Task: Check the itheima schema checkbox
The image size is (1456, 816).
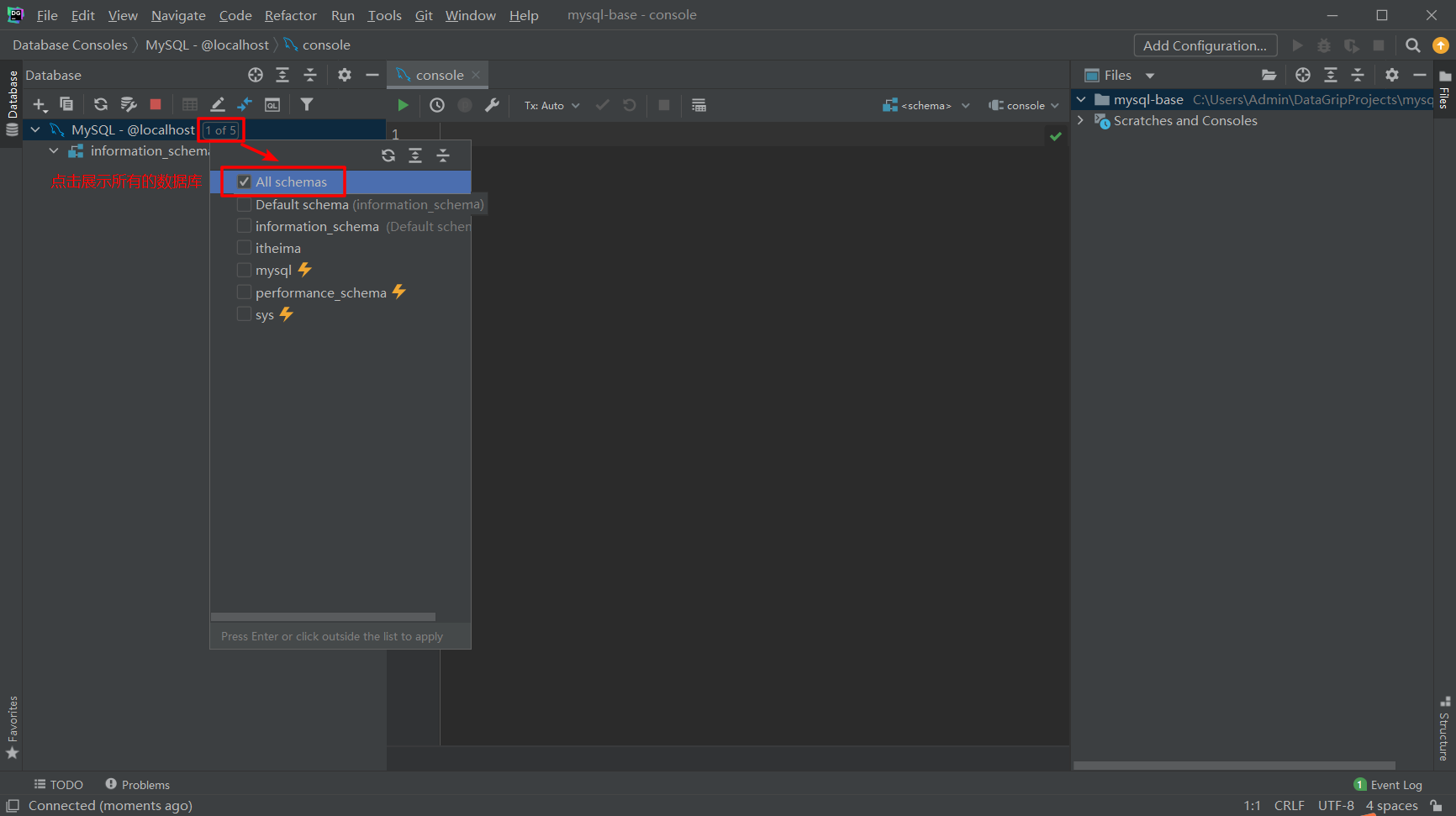Action: click(244, 248)
